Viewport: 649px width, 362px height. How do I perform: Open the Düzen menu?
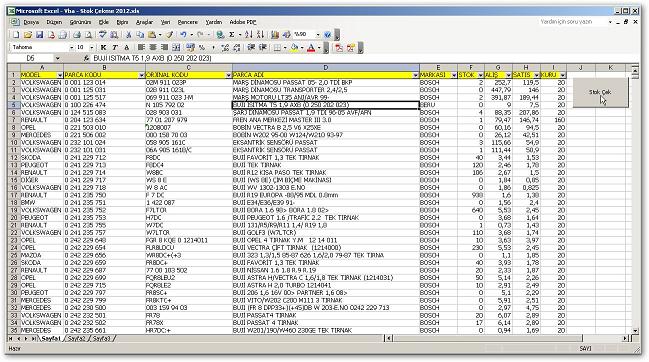click(x=54, y=22)
